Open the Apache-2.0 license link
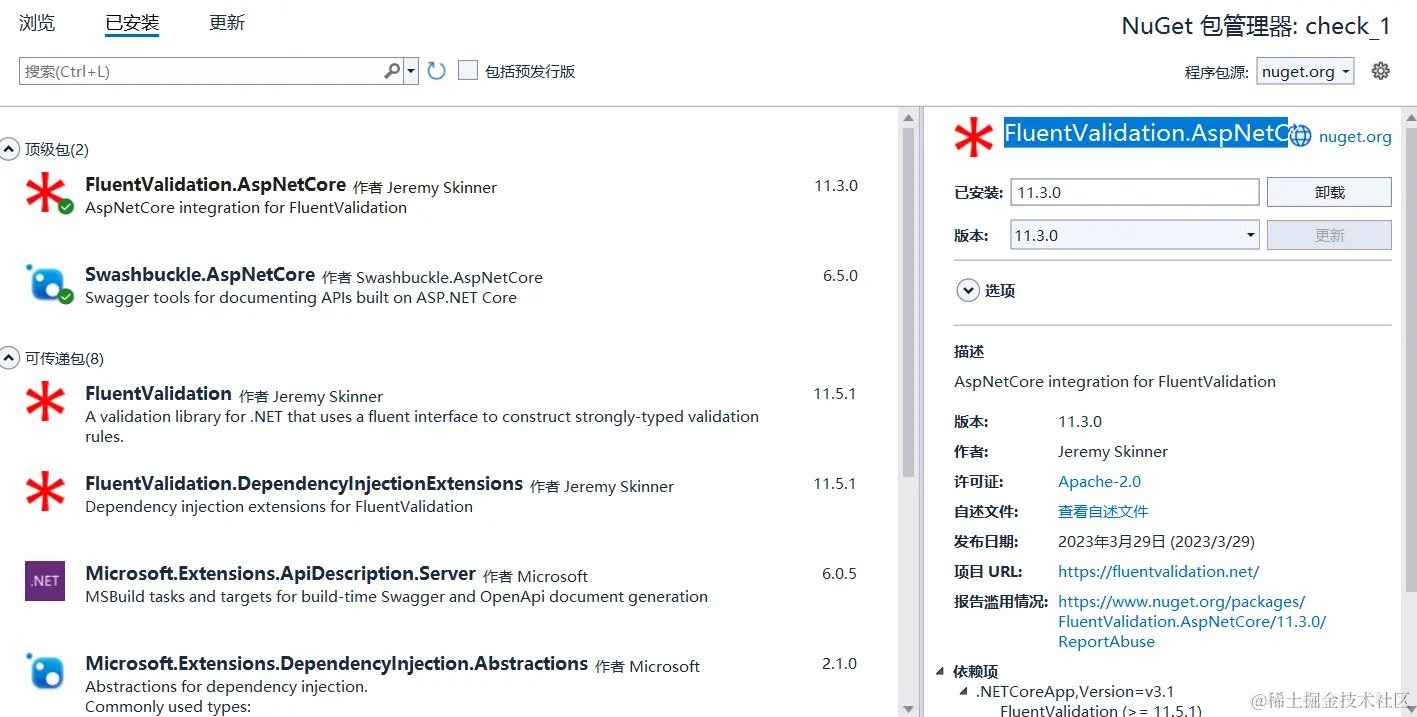This screenshot has width=1417, height=717. [x=1099, y=481]
